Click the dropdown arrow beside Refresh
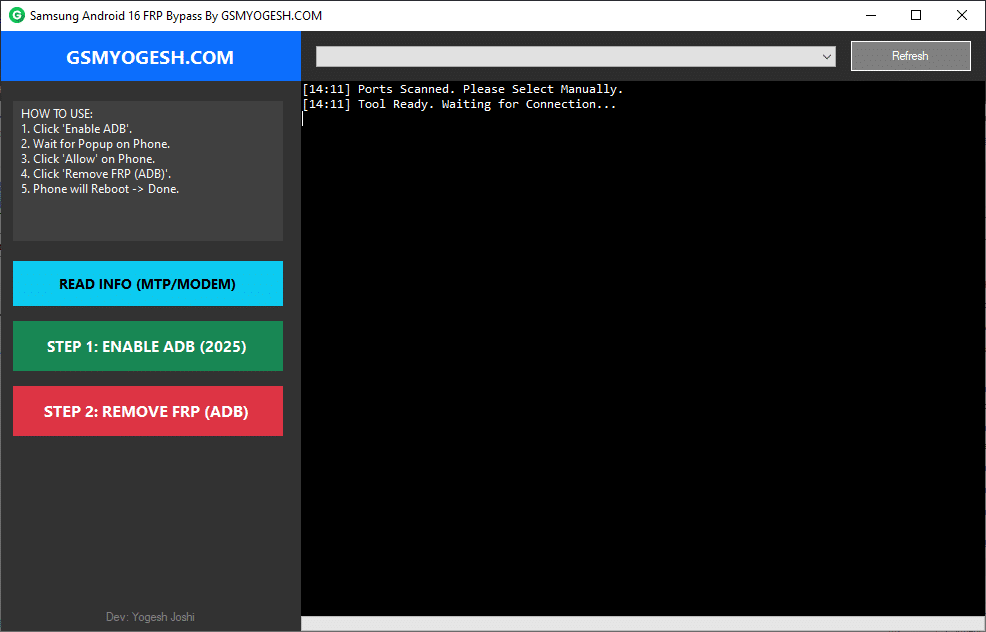This screenshot has width=986, height=632. pyautogui.click(x=827, y=56)
